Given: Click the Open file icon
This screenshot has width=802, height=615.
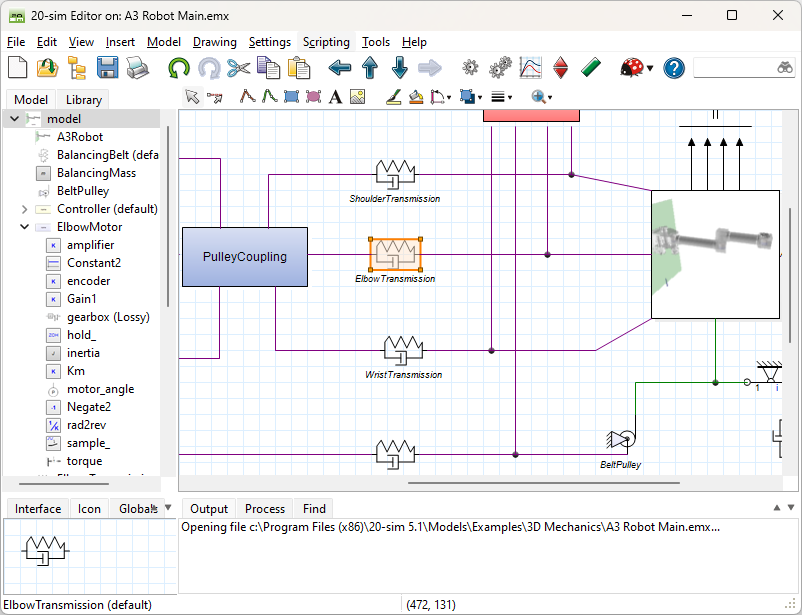Looking at the screenshot, I should (46, 68).
